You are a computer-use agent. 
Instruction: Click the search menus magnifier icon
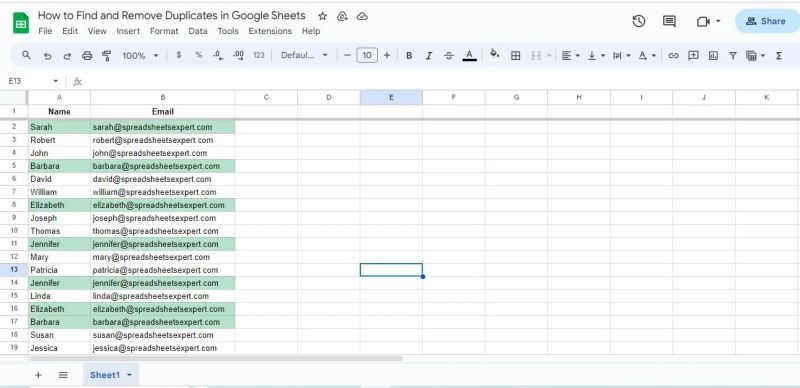(27, 55)
